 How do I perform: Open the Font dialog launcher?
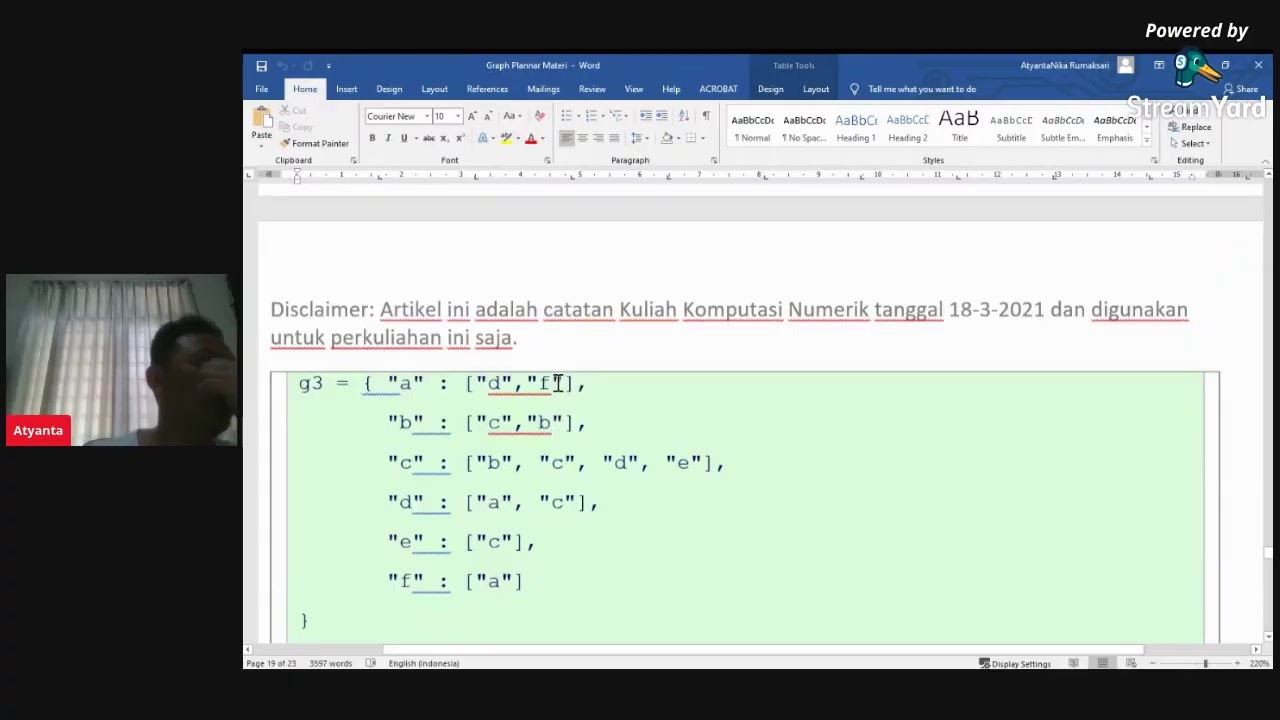547,161
